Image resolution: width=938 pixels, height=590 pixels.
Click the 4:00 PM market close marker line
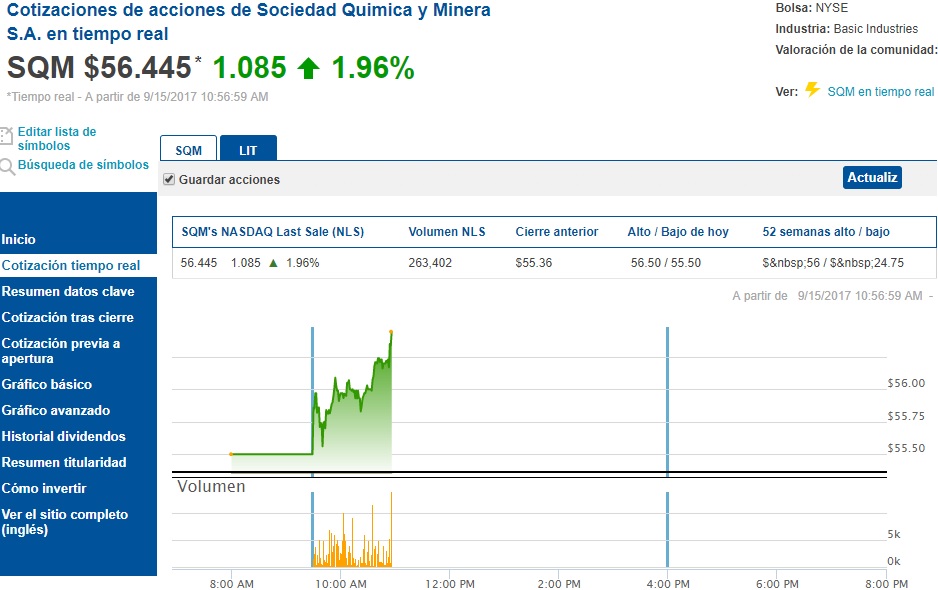[667, 401]
